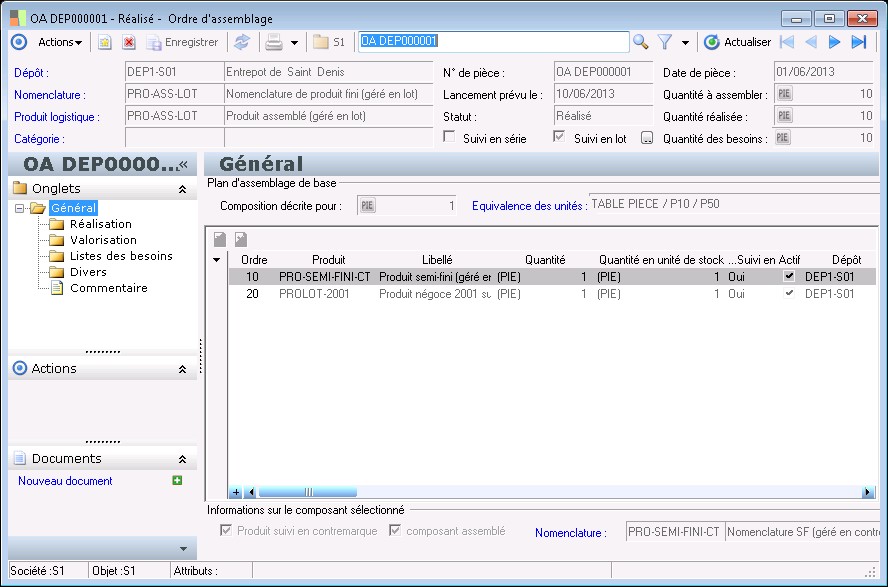Click the Quantité en unité de stock header

pyautogui.click(x=661, y=260)
